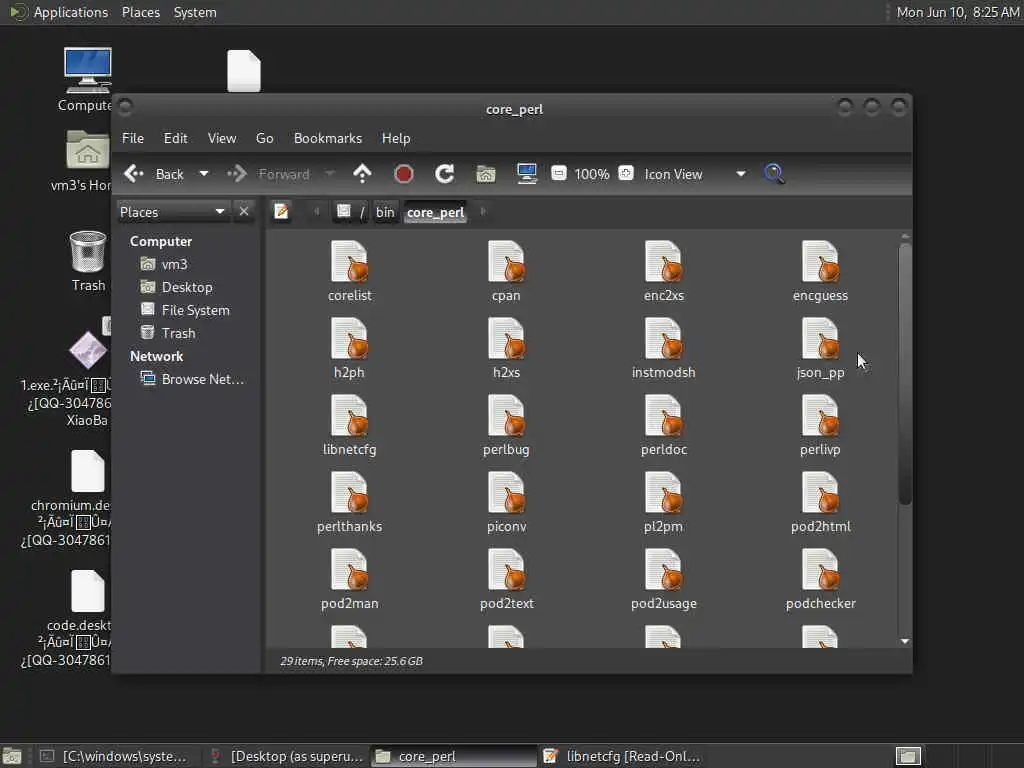Open the System menu in top panel
This screenshot has height=768, width=1024.
click(x=195, y=12)
